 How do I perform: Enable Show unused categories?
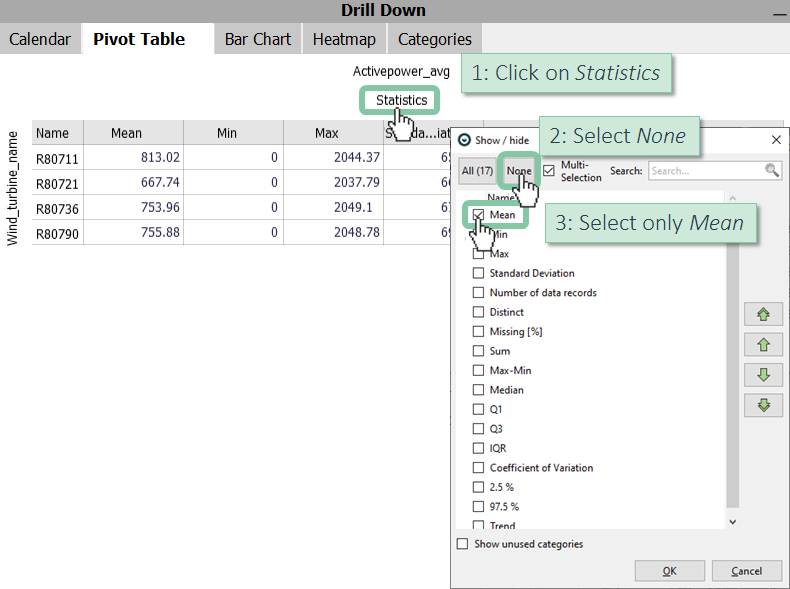click(x=462, y=544)
